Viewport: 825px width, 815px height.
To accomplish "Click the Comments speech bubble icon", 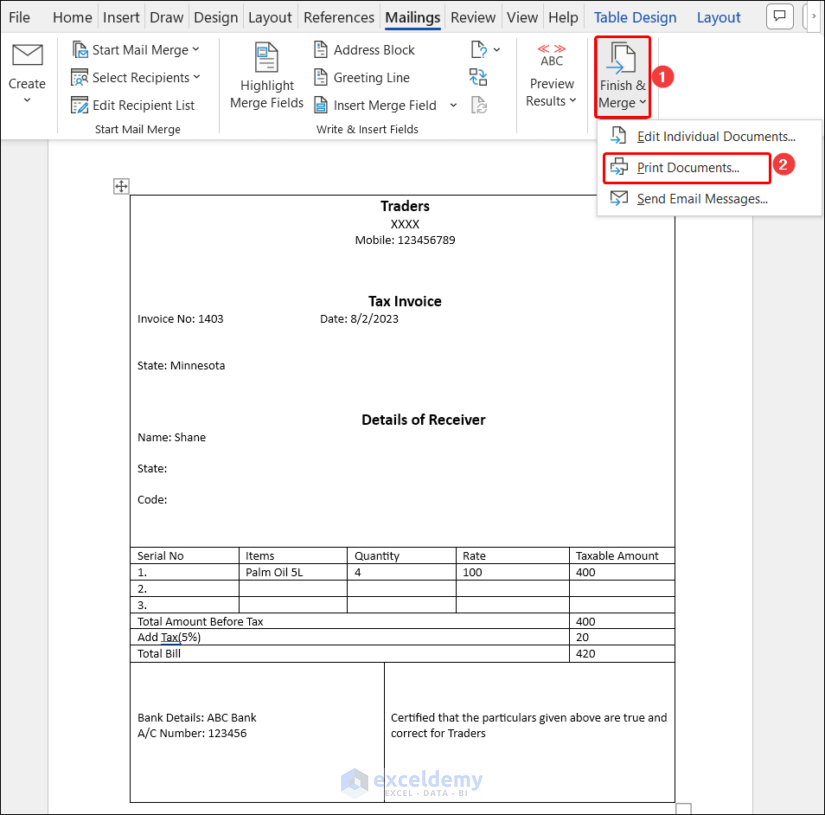I will click(x=780, y=16).
